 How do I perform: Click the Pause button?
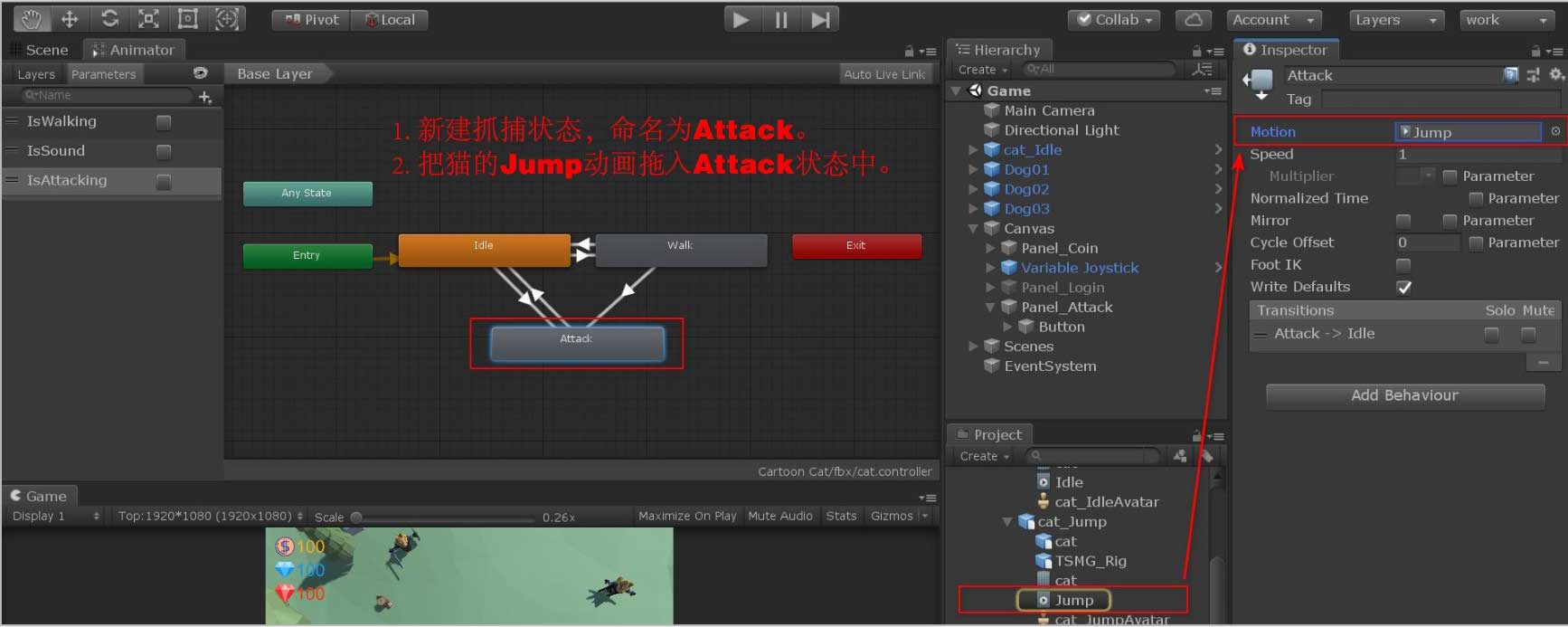tap(780, 19)
